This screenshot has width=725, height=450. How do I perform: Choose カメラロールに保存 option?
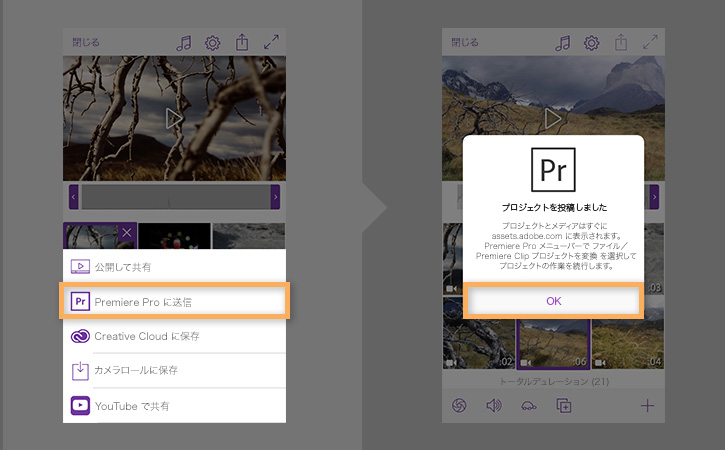coord(174,370)
